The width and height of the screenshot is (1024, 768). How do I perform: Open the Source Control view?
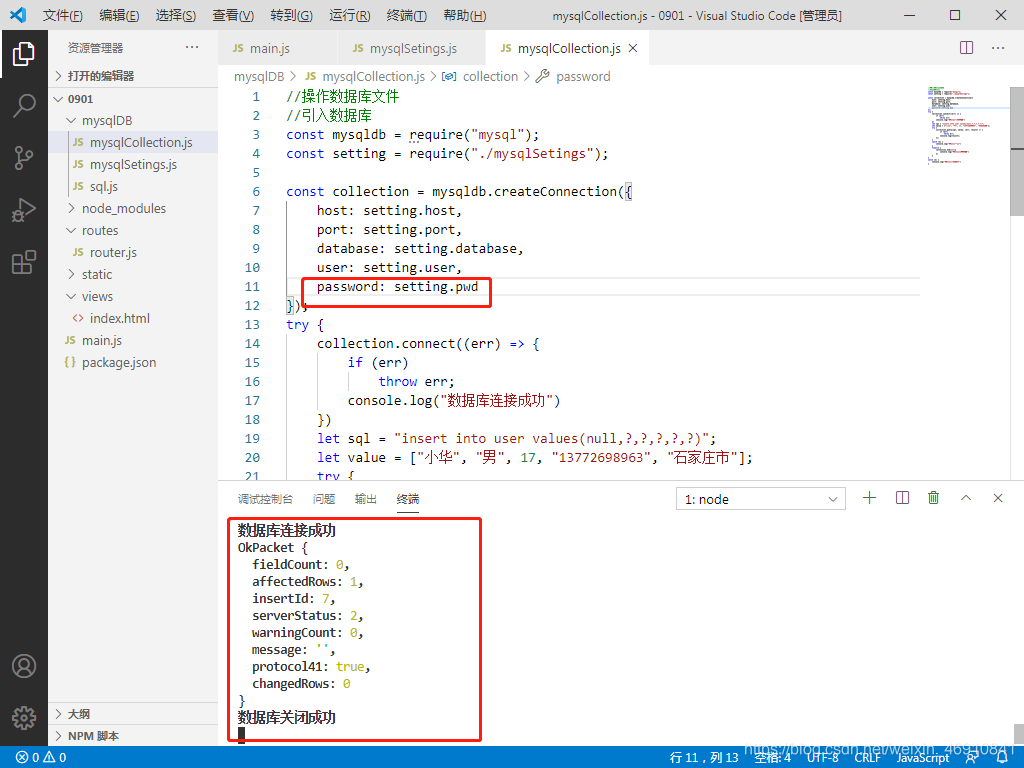[x=24, y=158]
